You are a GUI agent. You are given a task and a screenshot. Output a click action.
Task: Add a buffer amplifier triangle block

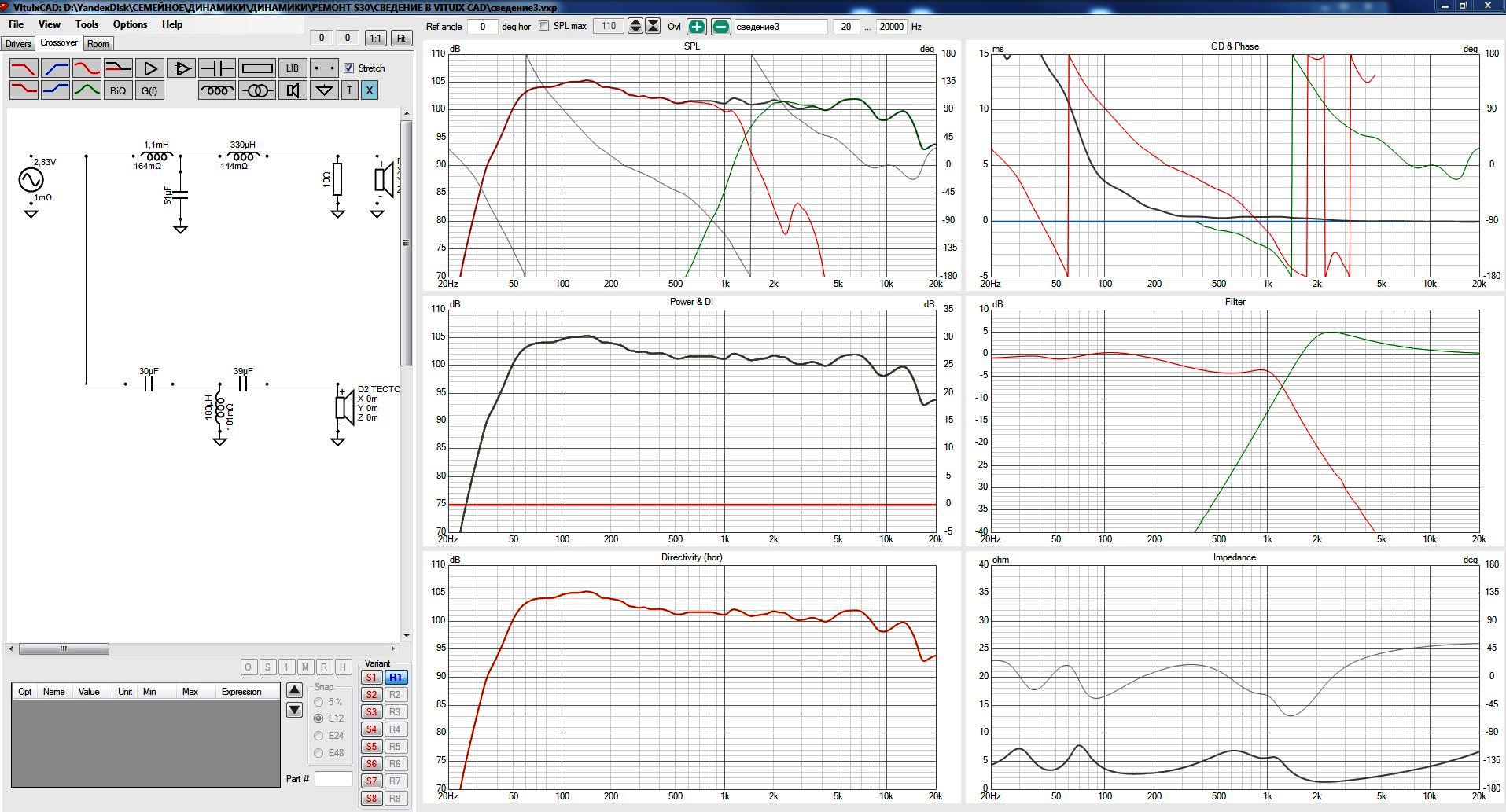click(149, 68)
